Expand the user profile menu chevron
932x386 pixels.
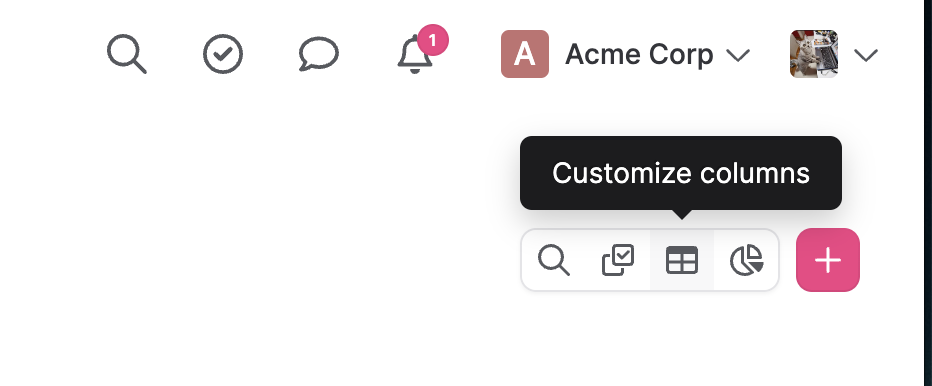[x=865, y=55]
